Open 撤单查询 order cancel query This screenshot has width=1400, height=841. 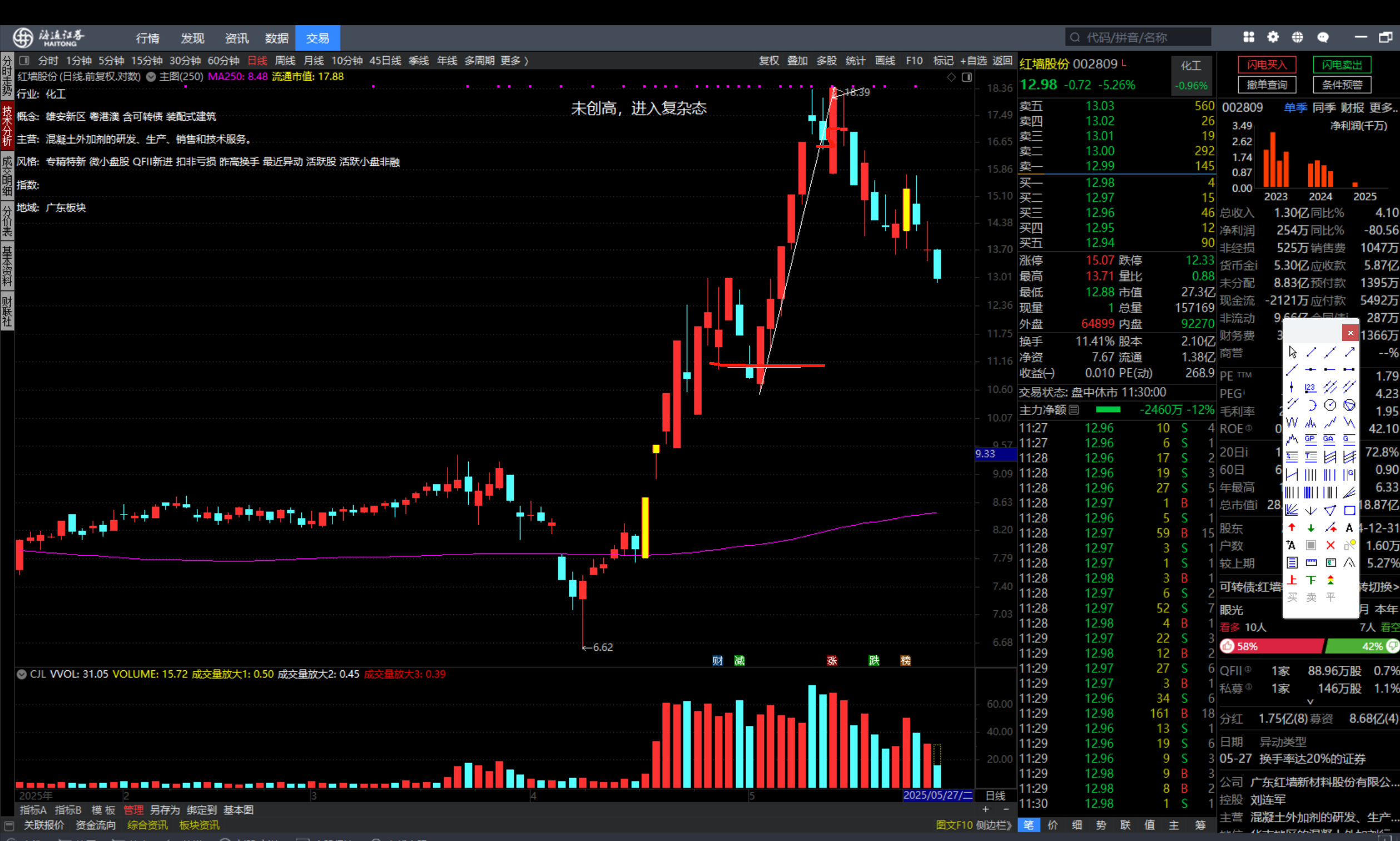(x=1267, y=85)
